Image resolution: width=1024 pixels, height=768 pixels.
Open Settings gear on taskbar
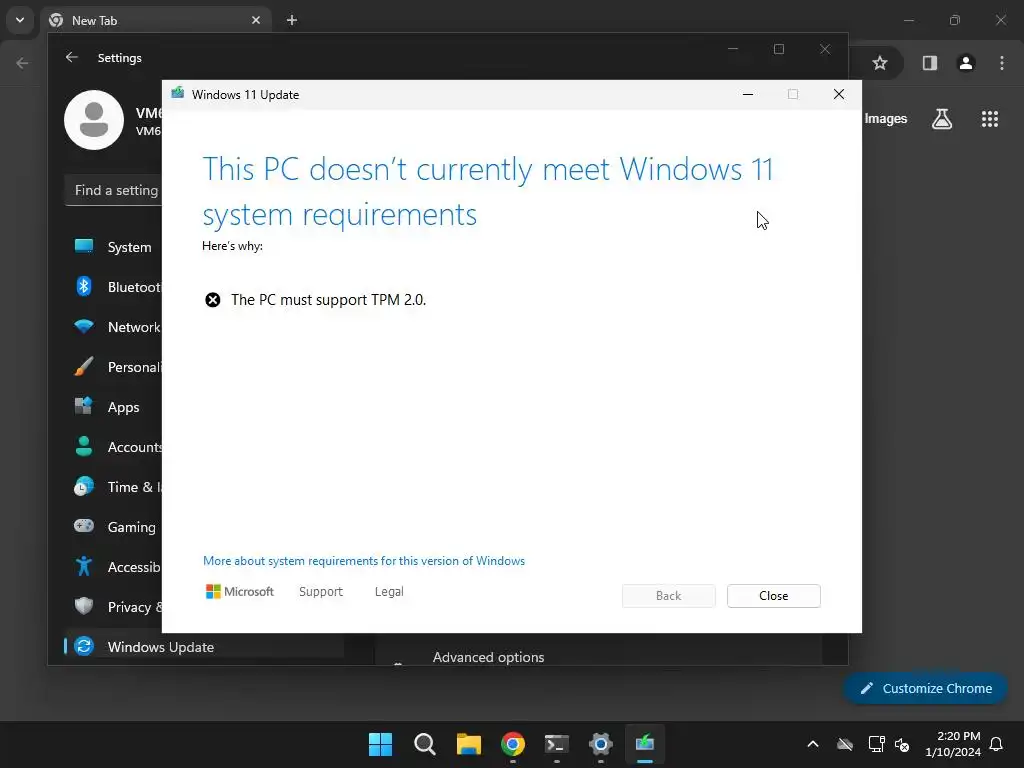pos(601,744)
